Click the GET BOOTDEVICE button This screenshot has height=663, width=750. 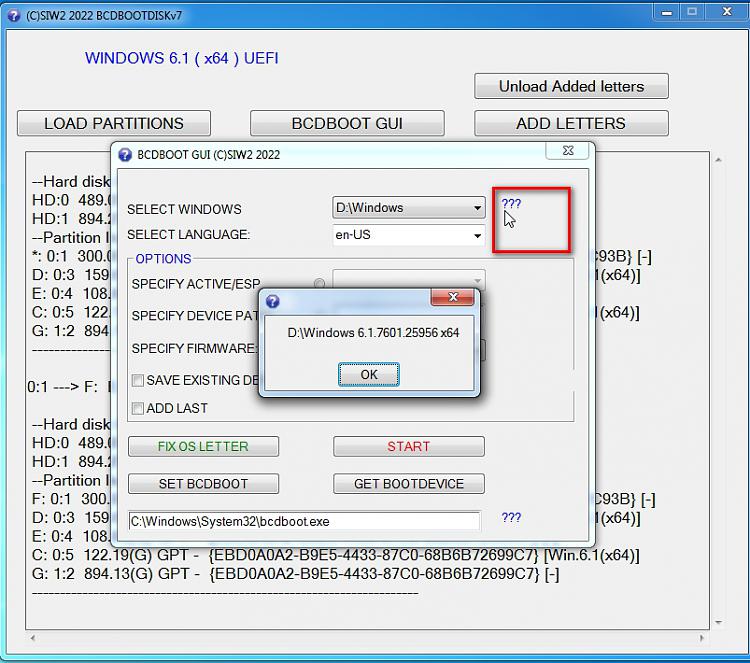(x=408, y=484)
